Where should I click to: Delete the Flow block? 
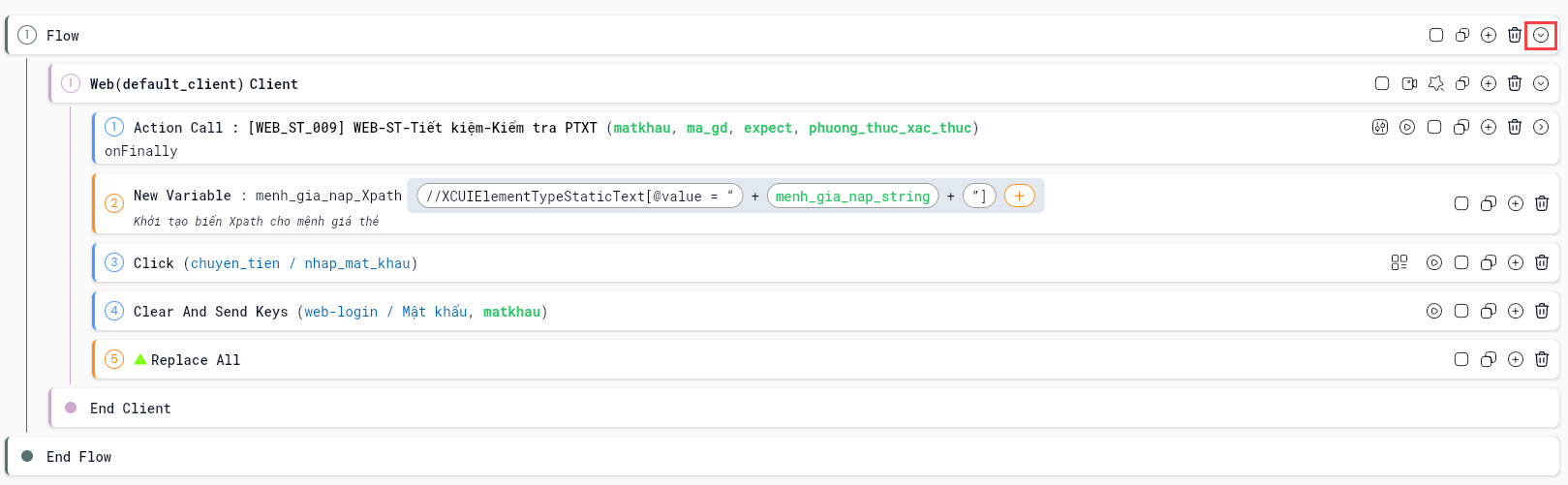1515,36
